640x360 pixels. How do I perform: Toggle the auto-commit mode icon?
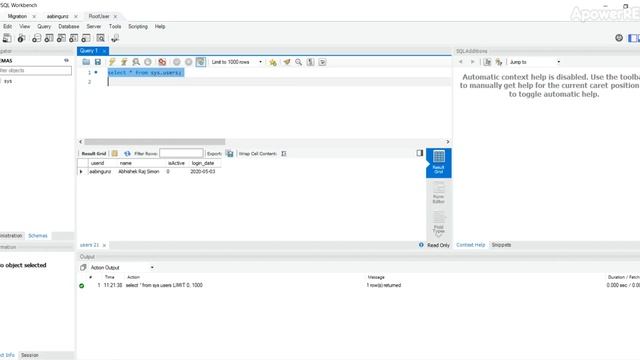(200, 62)
